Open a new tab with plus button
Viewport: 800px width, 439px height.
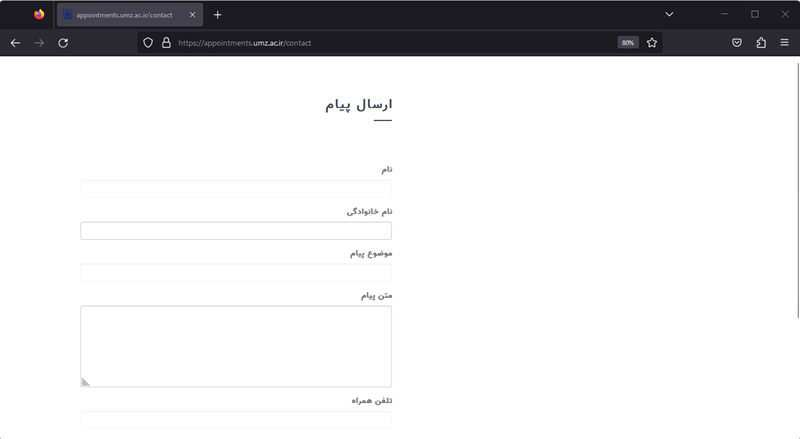pos(218,15)
